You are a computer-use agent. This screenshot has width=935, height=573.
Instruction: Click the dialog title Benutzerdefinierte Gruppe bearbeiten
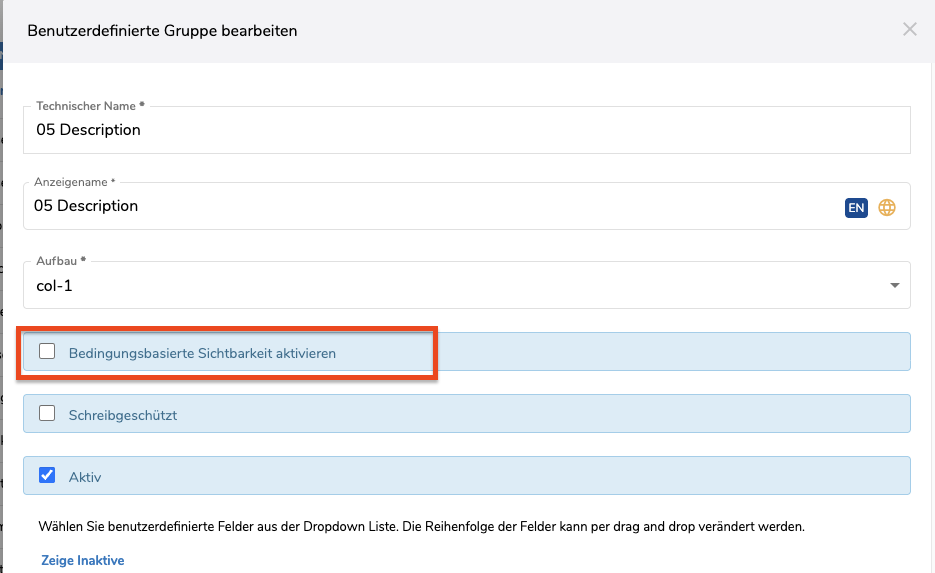(x=162, y=31)
